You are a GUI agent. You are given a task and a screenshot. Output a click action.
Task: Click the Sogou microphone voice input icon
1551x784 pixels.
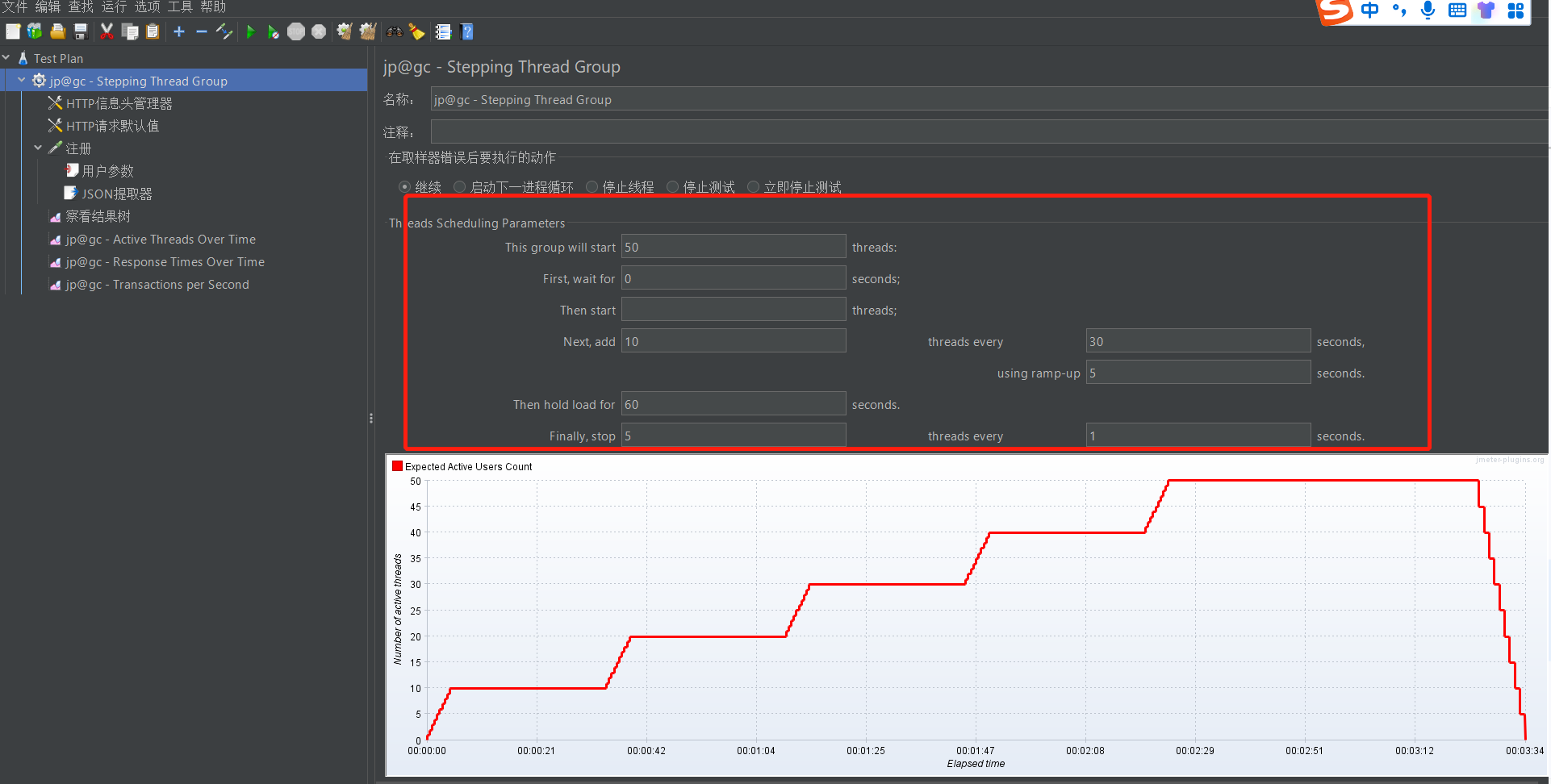click(x=1428, y=10)
